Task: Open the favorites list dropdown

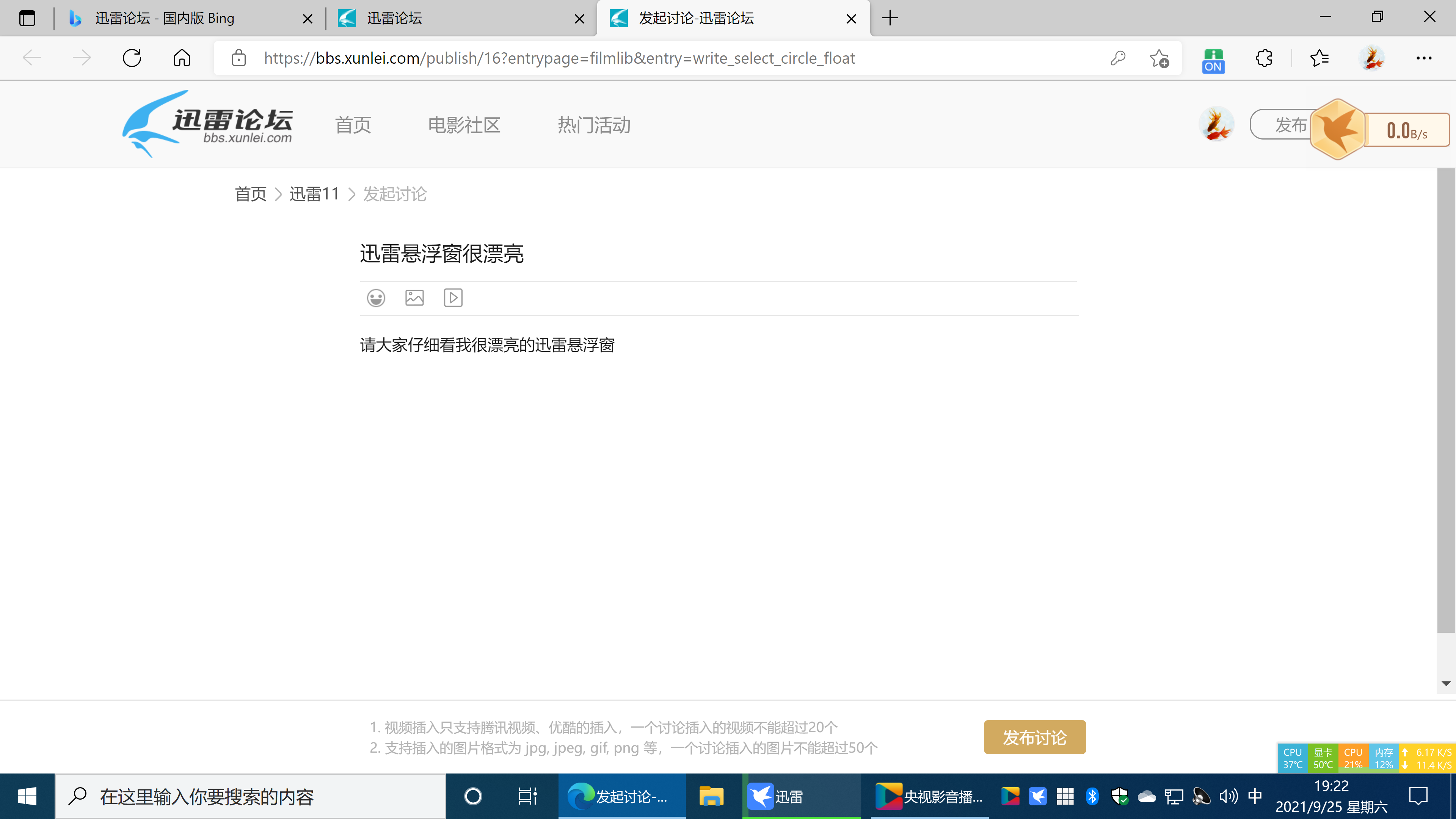Action: point(1319,58)
